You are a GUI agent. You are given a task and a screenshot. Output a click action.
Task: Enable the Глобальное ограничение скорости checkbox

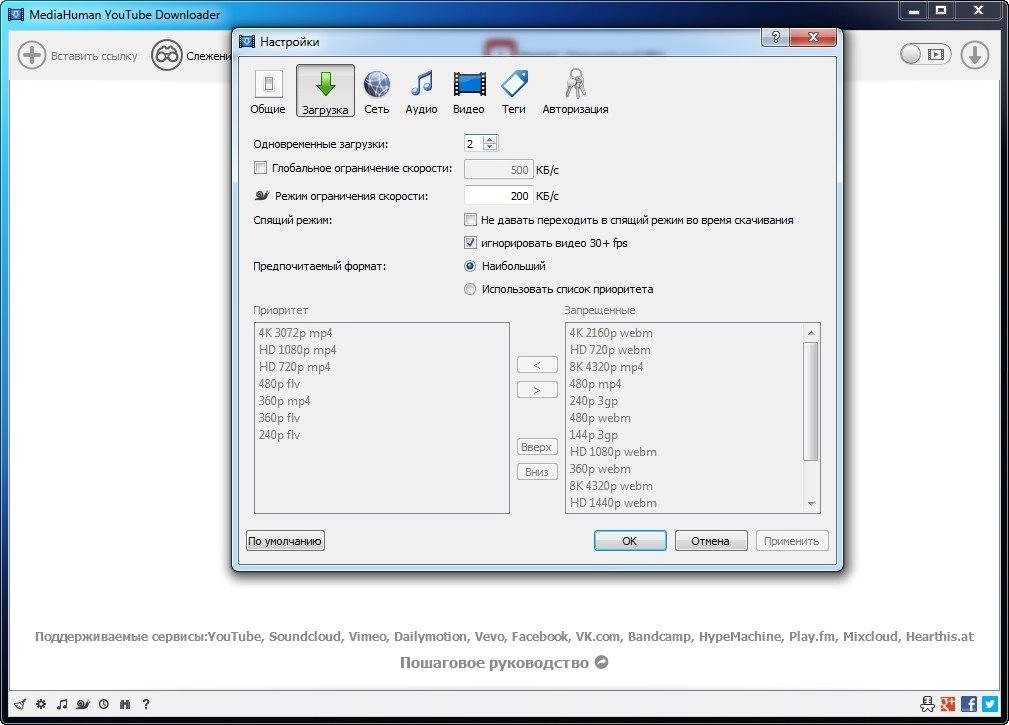coord(260,168)
